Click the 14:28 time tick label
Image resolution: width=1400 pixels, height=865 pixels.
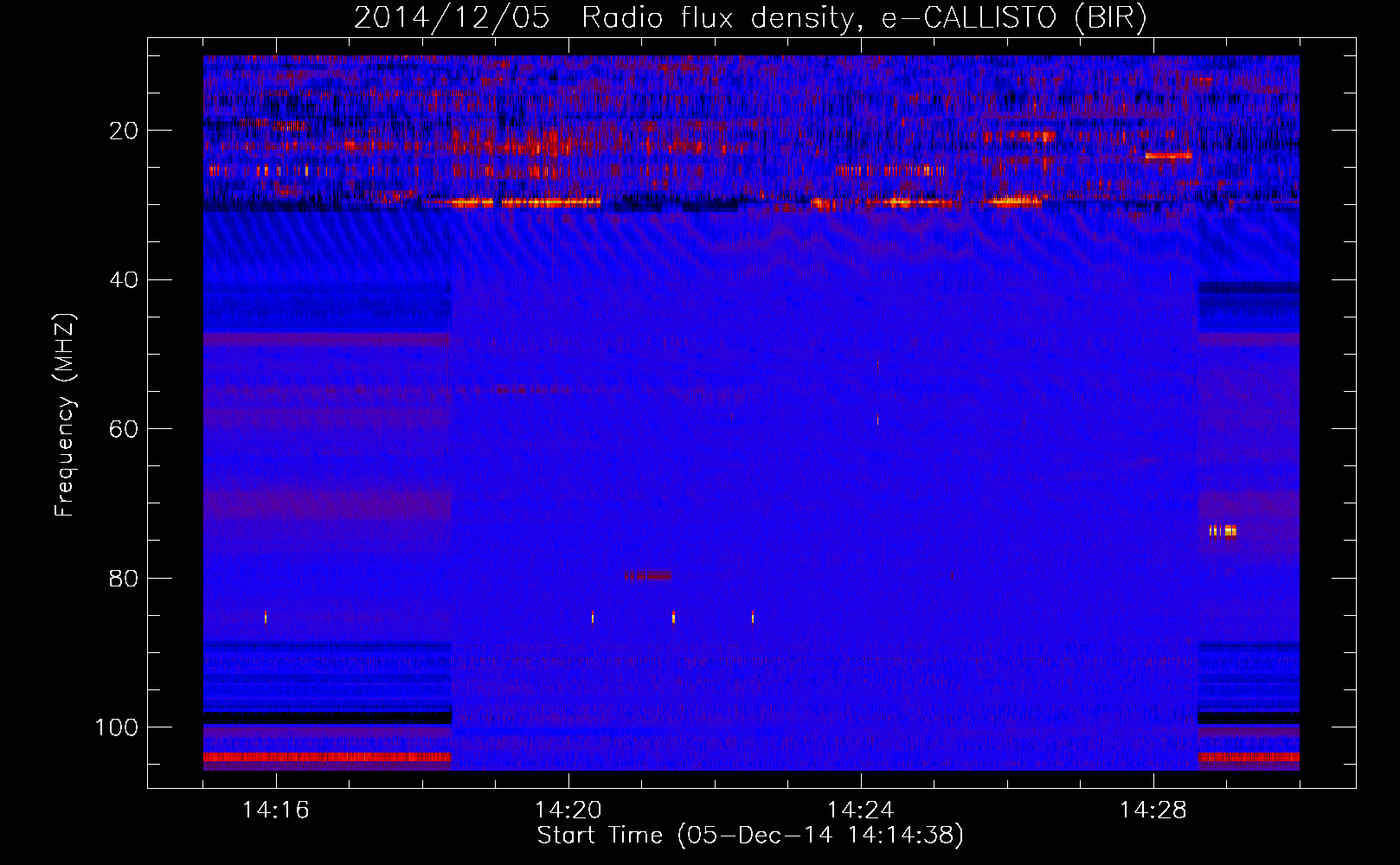[1153, 810]
